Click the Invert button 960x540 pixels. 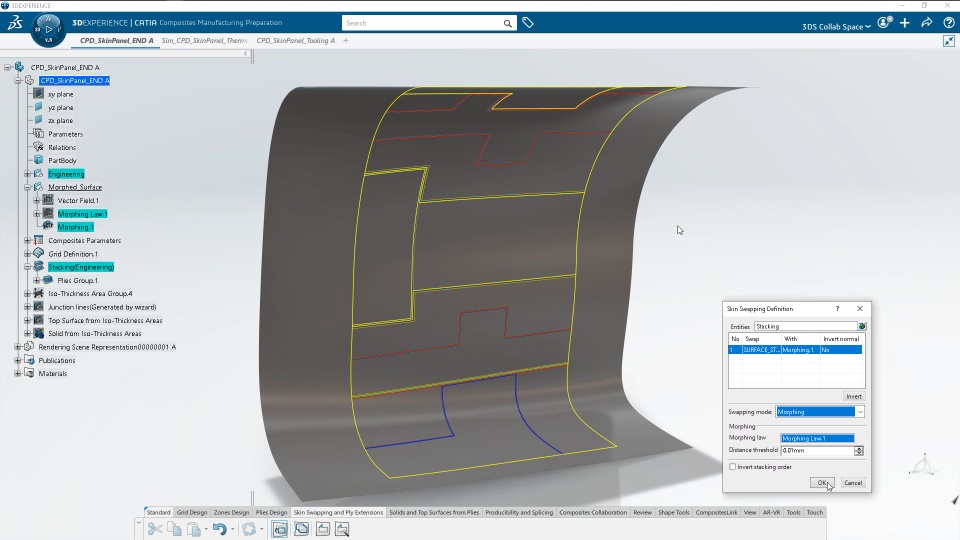point(853,396)
